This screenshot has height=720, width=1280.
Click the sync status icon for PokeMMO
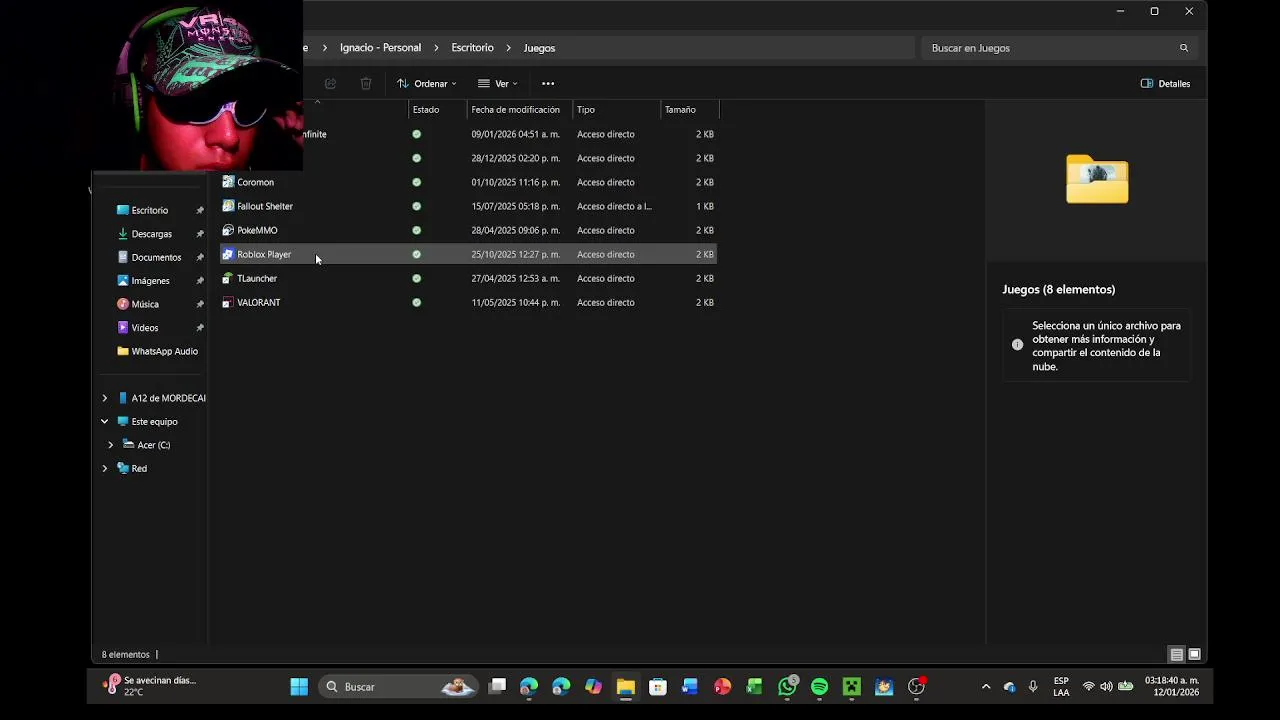[417, 230]
